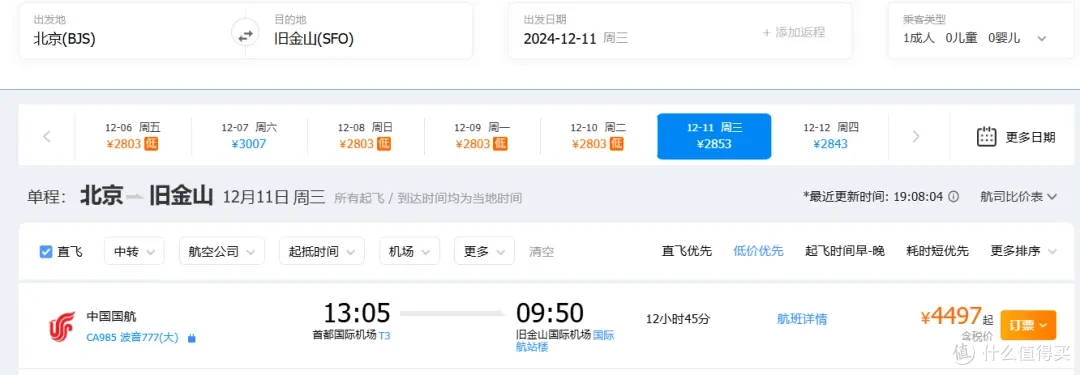Click the ¥4497 price
The width and height of the screenshot is (1080, 375).
pos(951,316)
